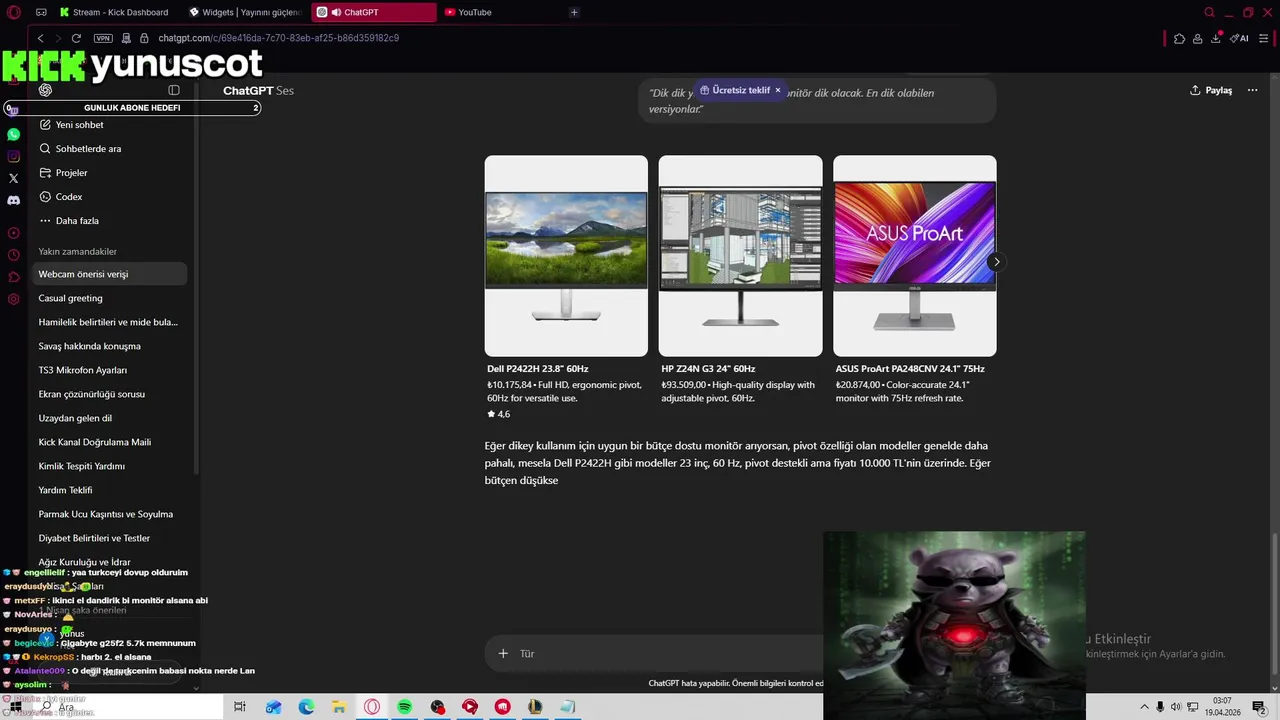Viewport: 1280px width, 720px height.
Task: Open the TS3 Mikrofon Ayarları chat
Action: pyautogui.click(x=110, y=370)
